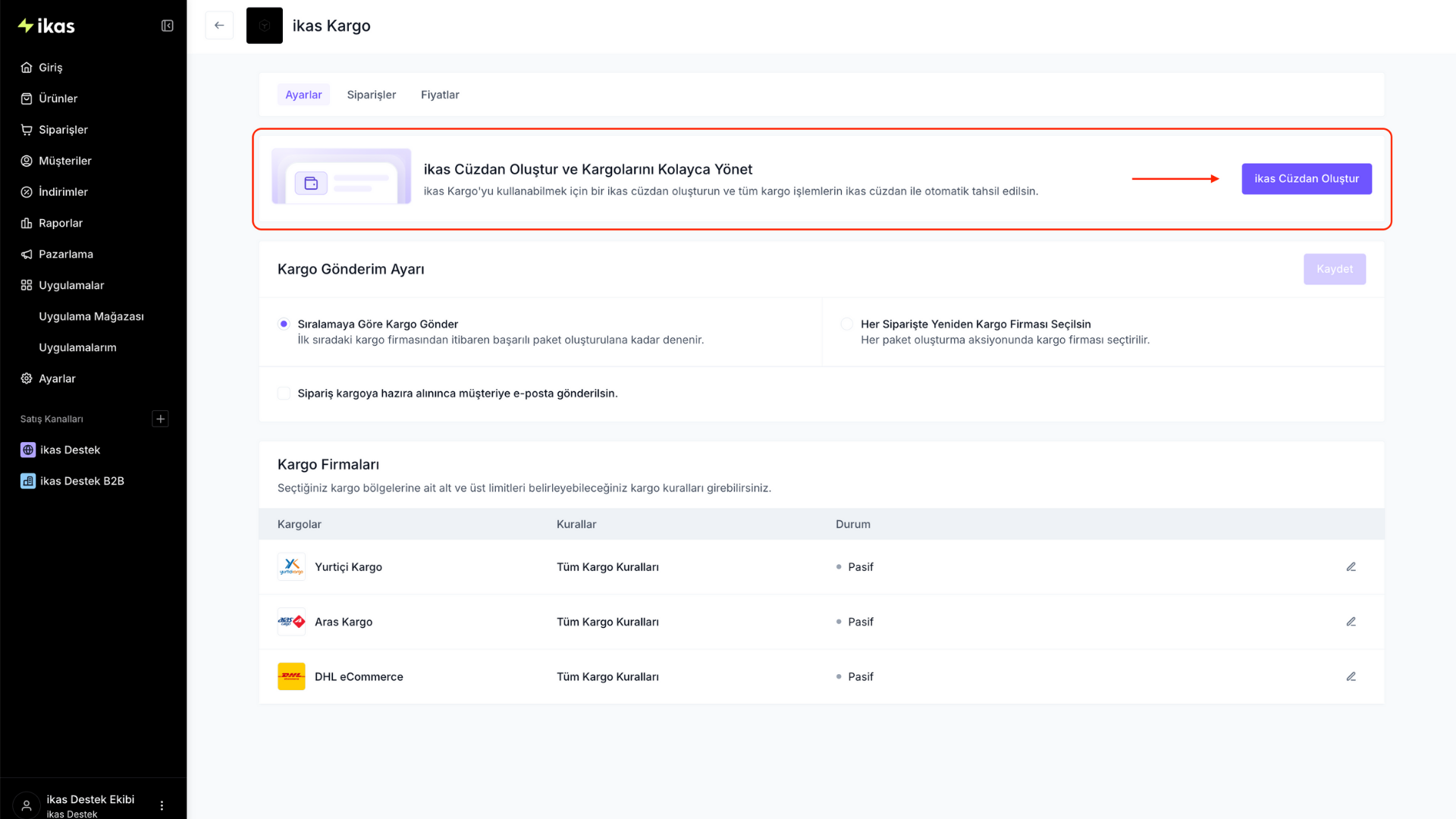The height and width of the screenshot is (819, 1456).
Task: Click the ikas Cüzdan Oluştur button
Action: [1307, 179]
